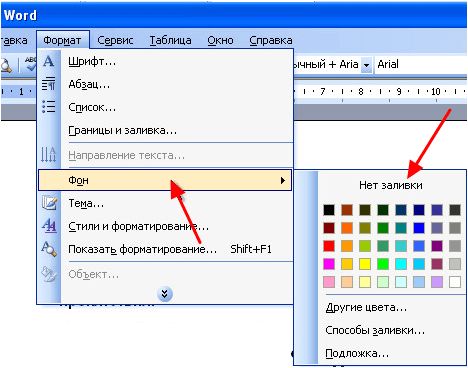Pick the white swatch
This screenshot has height=368, width=468.
(x=455, y=282)
